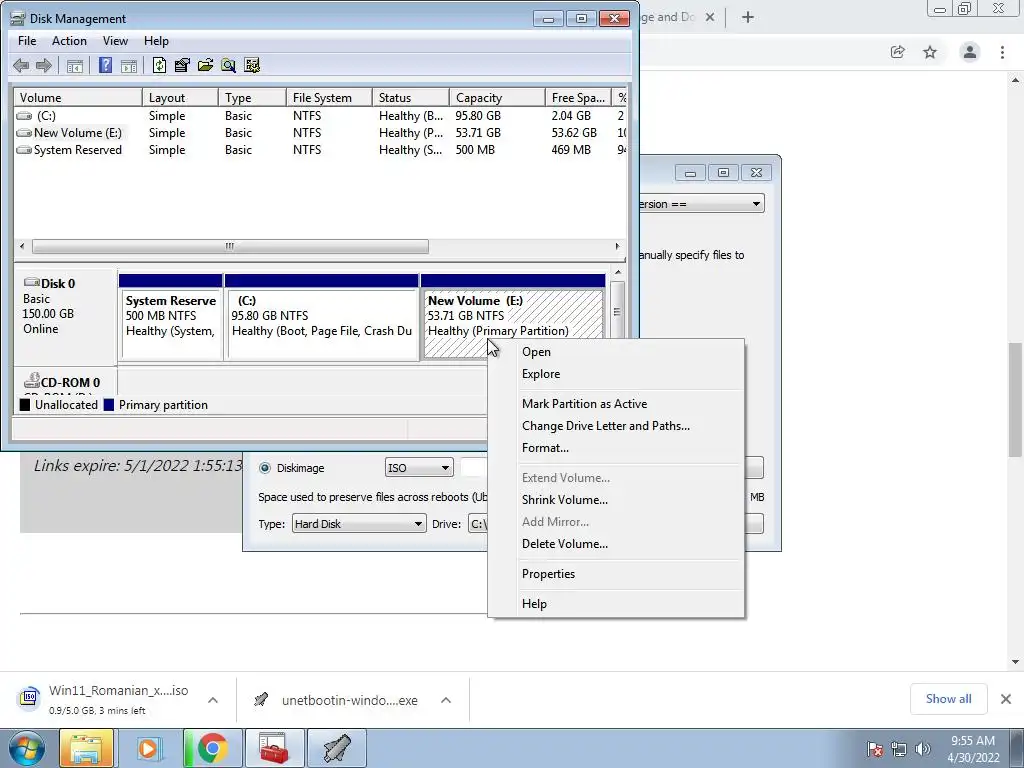This screenshot has height=768, width=1024.
Task: Sort by the File System column header
Action: pyautogui.click(x=329, y=97)
